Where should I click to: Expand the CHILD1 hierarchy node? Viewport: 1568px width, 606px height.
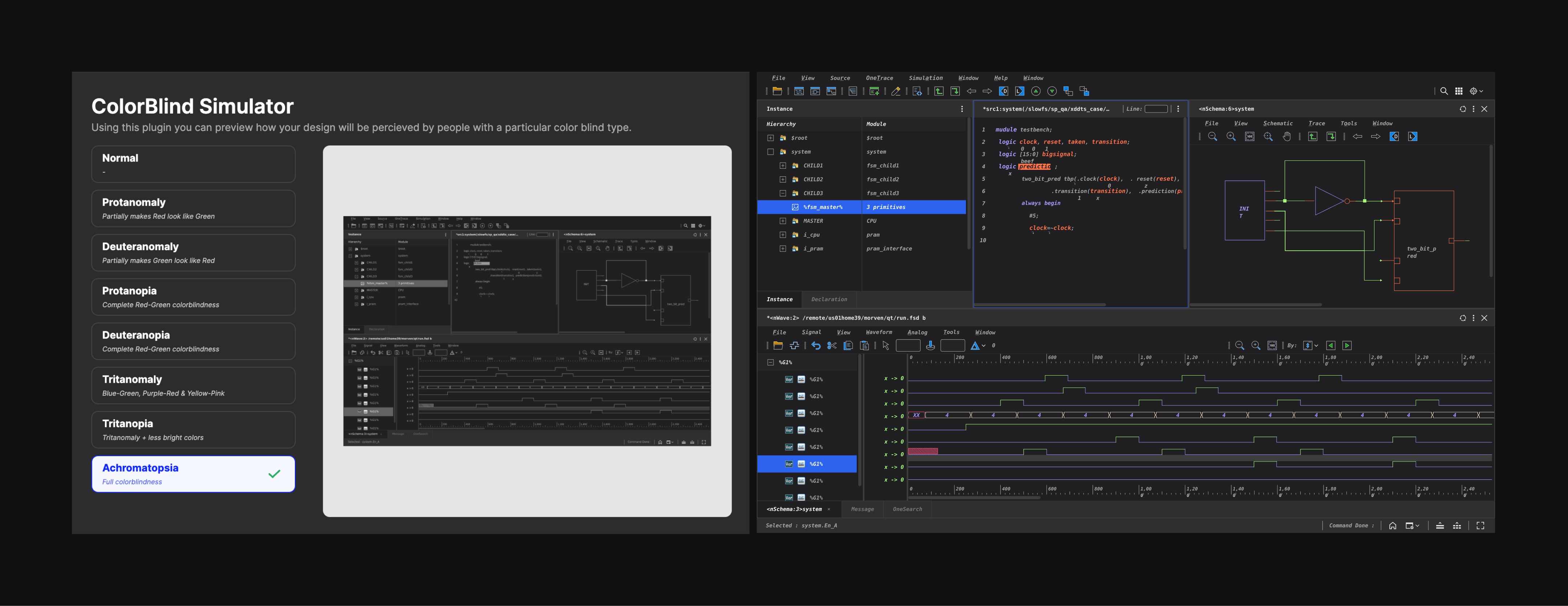(783, 165)
